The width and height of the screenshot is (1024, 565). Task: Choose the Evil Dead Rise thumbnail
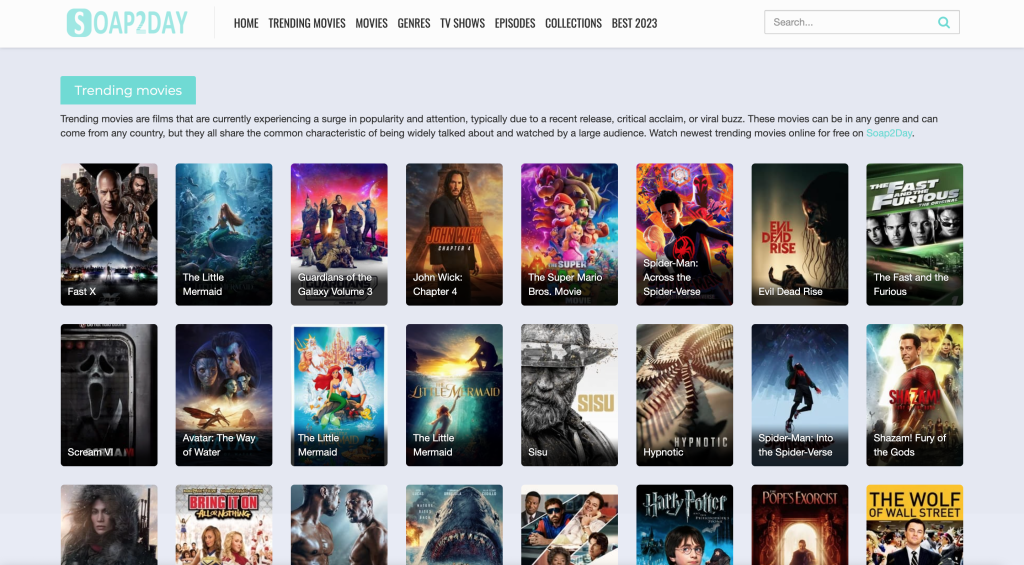(799, 234)
